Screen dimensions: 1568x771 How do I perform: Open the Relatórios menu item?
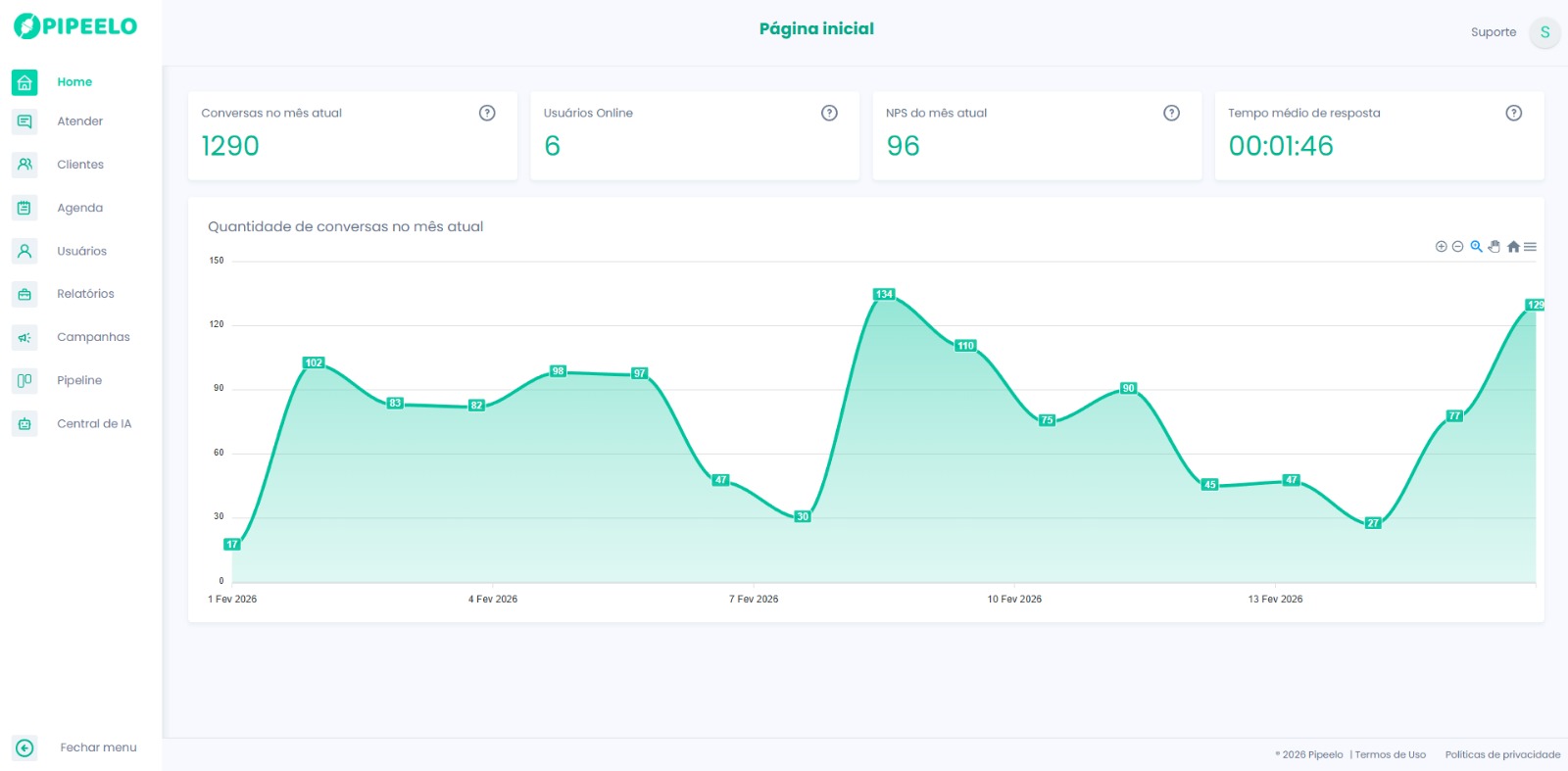click(x=85, y=294)
